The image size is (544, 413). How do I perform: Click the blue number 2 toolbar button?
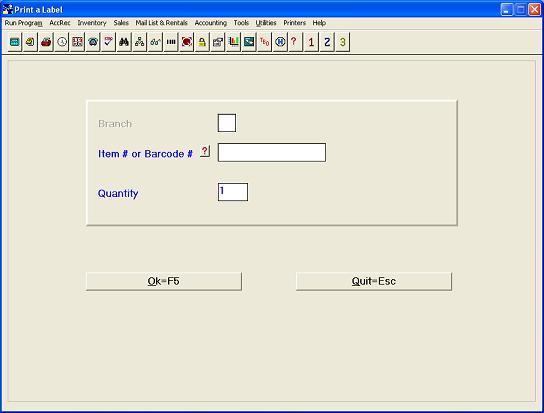click(327, 42)
